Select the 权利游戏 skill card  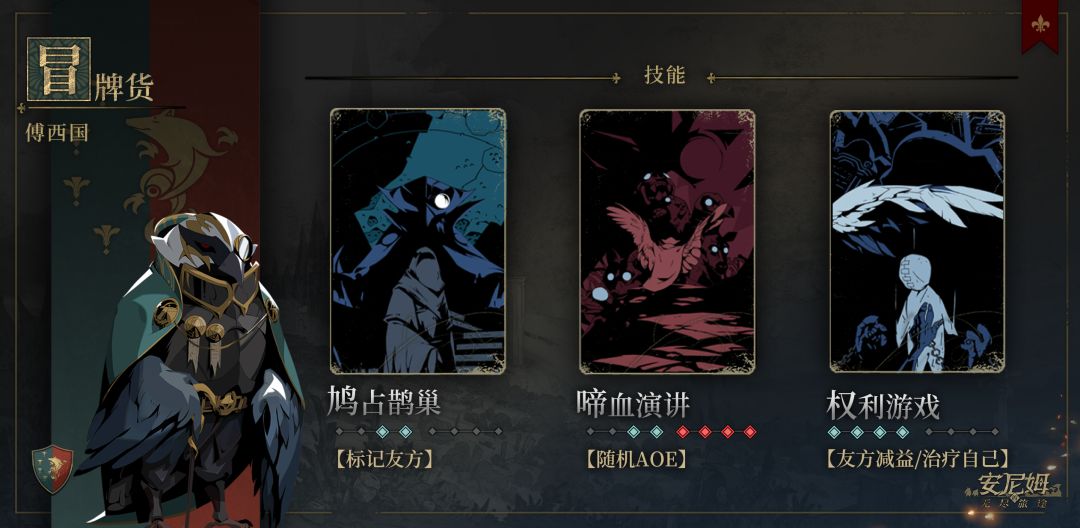917,241
